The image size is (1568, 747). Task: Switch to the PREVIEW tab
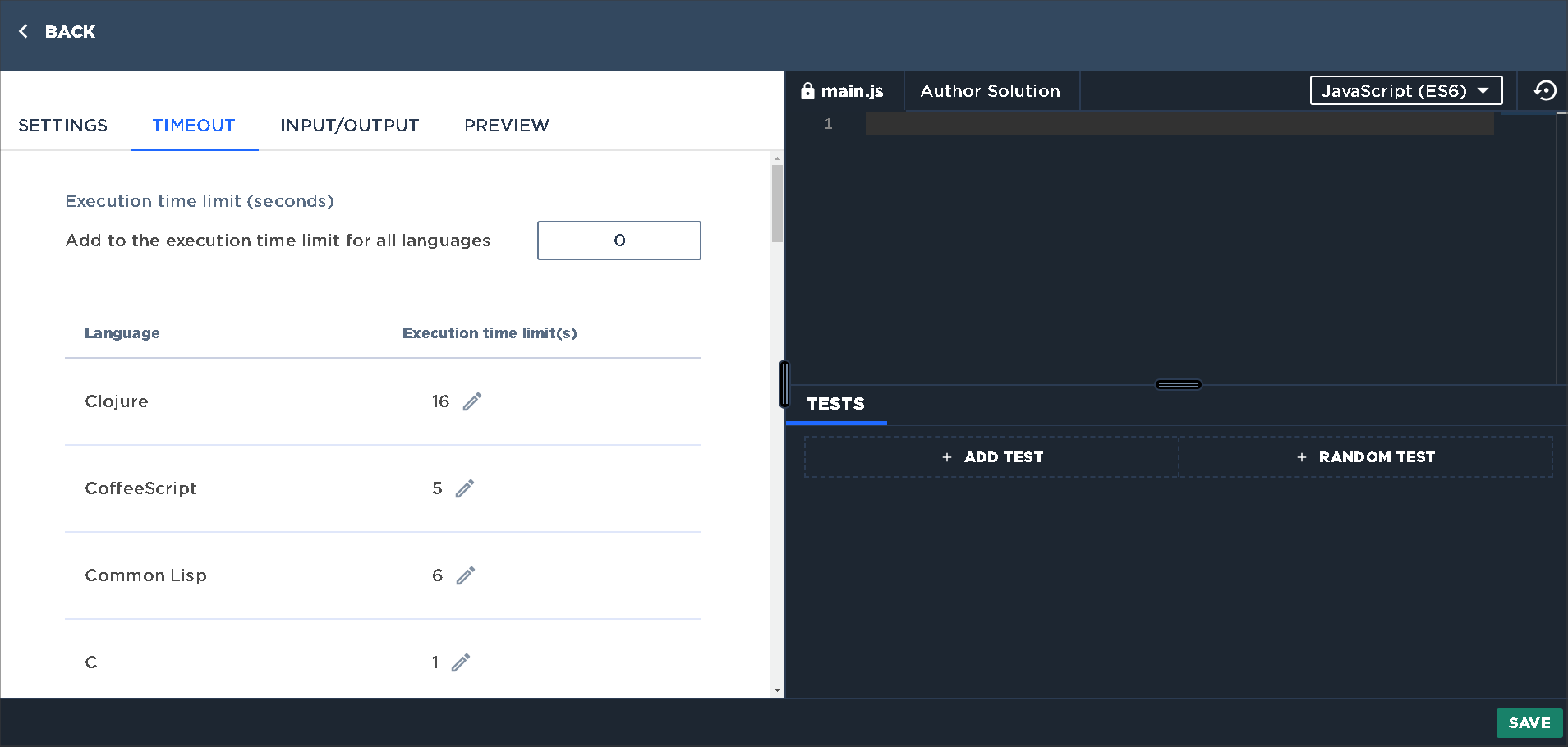pos(506,125)
